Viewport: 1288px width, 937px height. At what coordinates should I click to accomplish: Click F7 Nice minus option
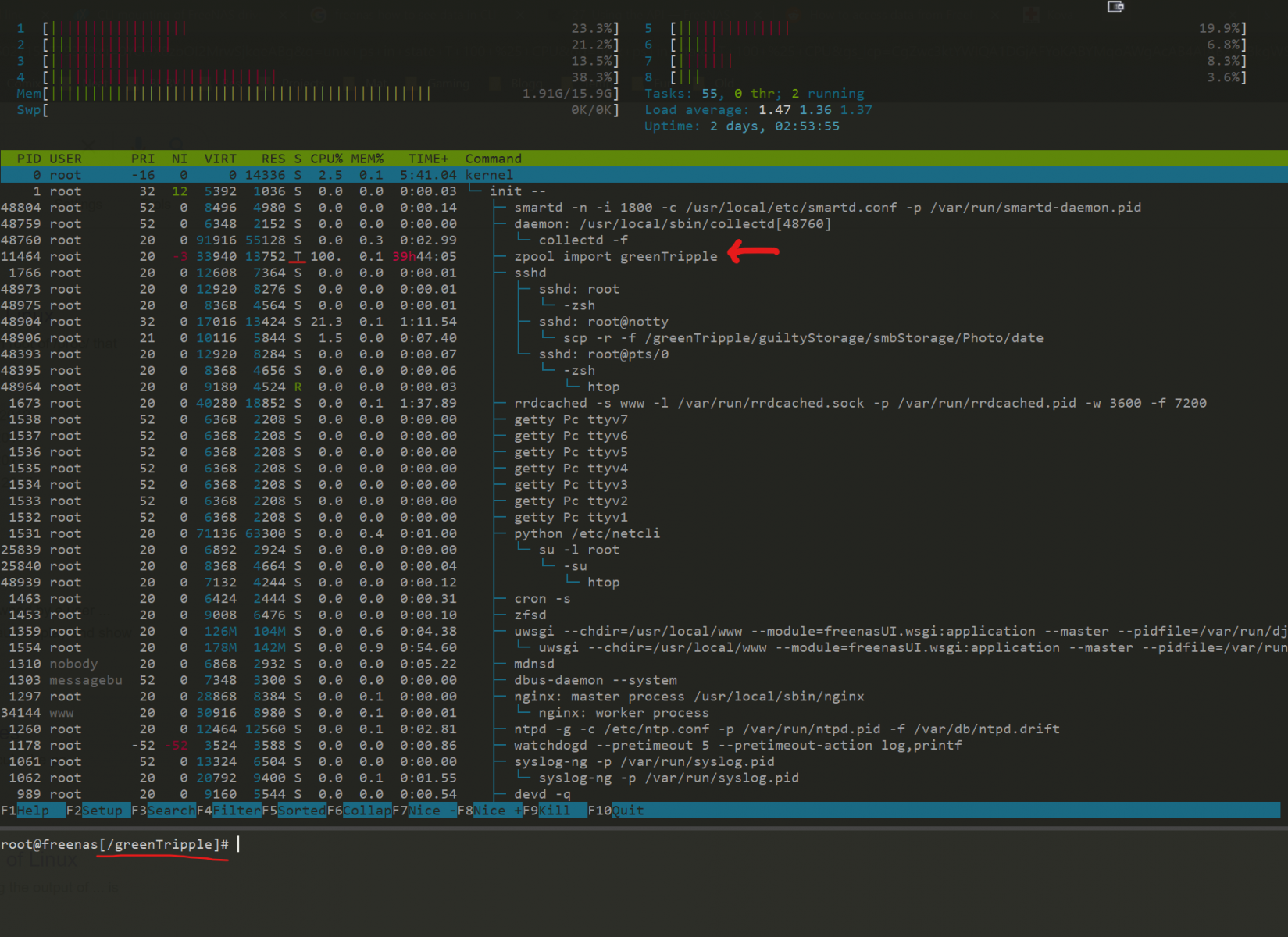click(x=424, y=811)
